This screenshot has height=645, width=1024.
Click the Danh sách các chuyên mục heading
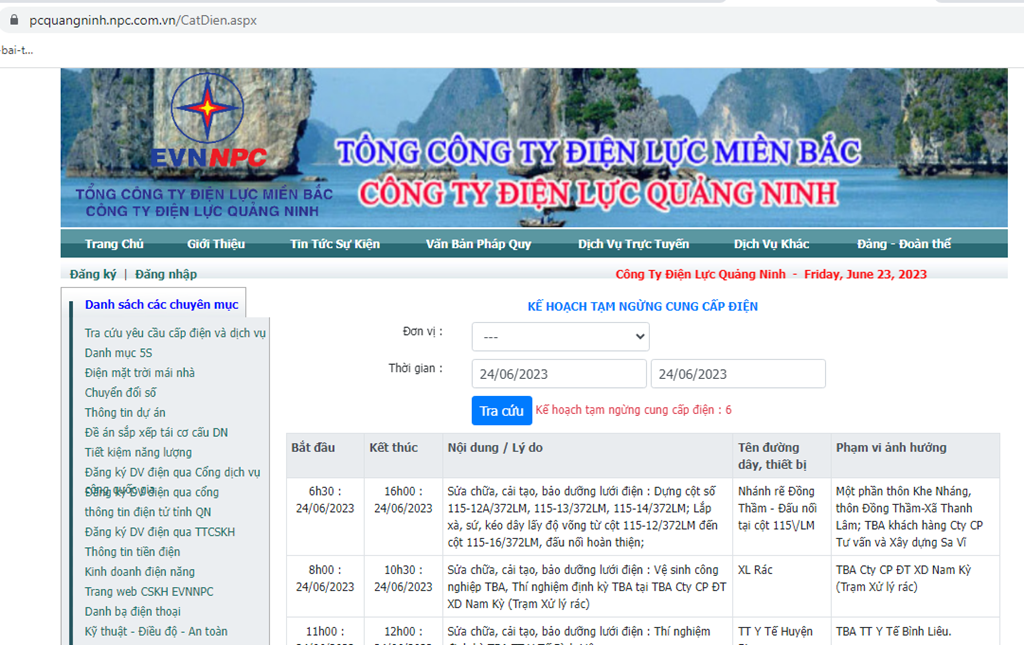161,305
